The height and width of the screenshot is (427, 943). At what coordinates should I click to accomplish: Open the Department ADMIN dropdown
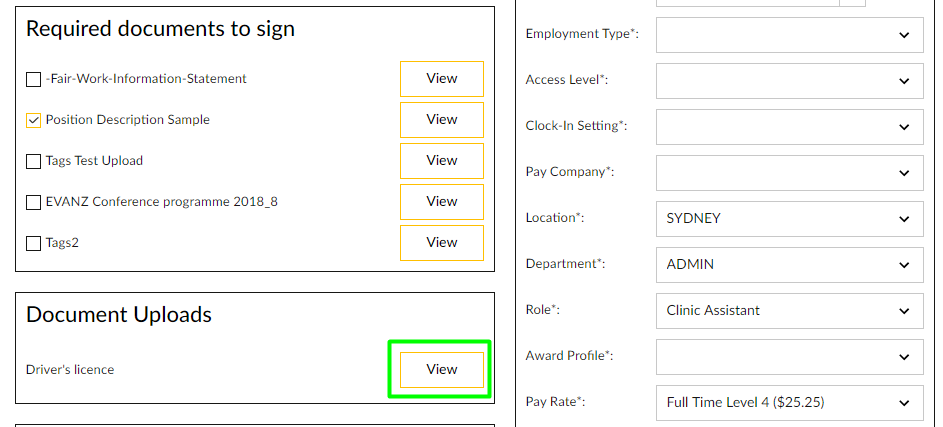tap(789, 265)
